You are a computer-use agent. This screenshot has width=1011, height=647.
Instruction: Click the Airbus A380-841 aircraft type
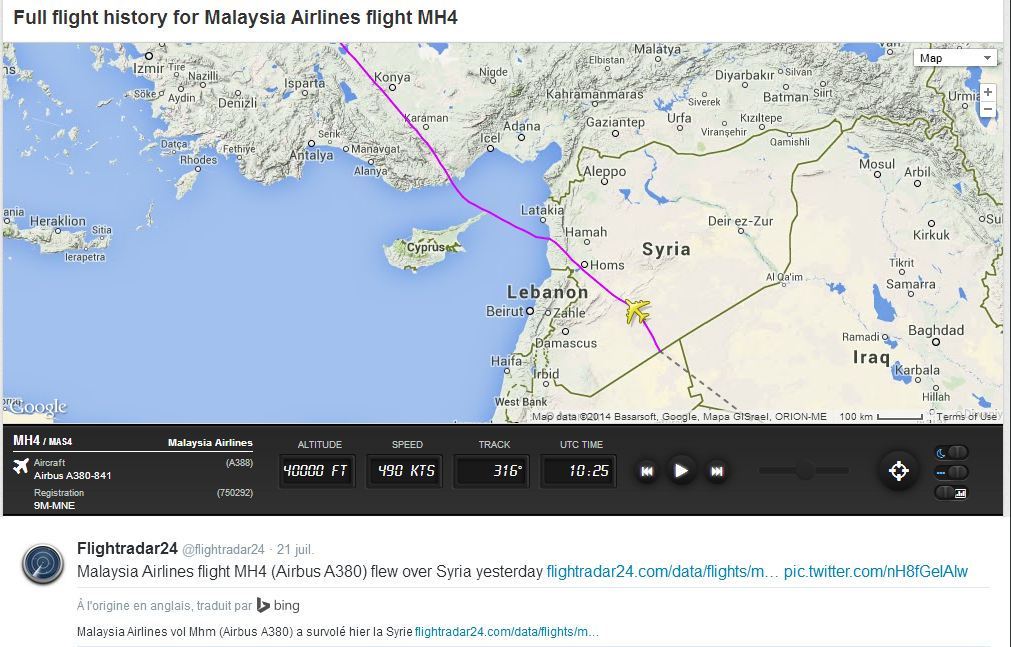click(73, 475)
